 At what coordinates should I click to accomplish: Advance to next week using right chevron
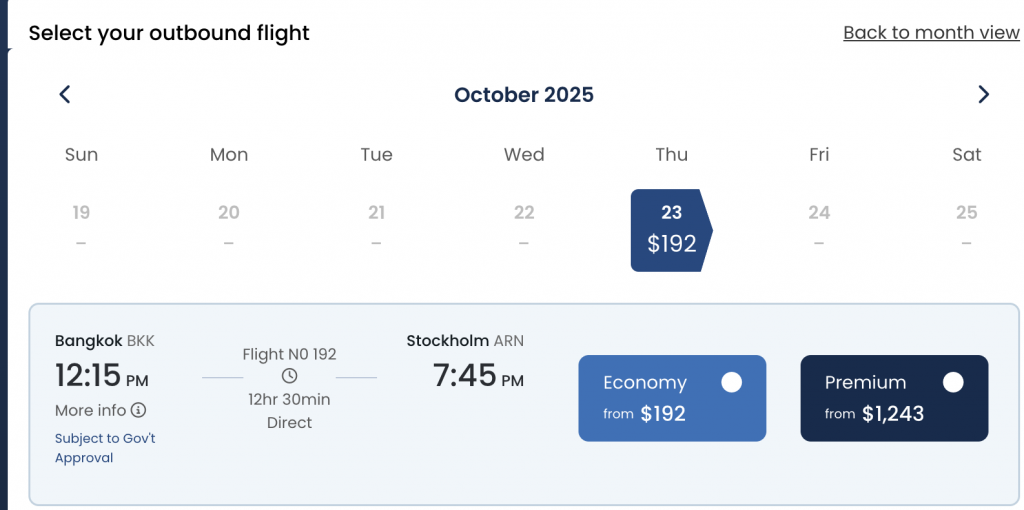984,95
